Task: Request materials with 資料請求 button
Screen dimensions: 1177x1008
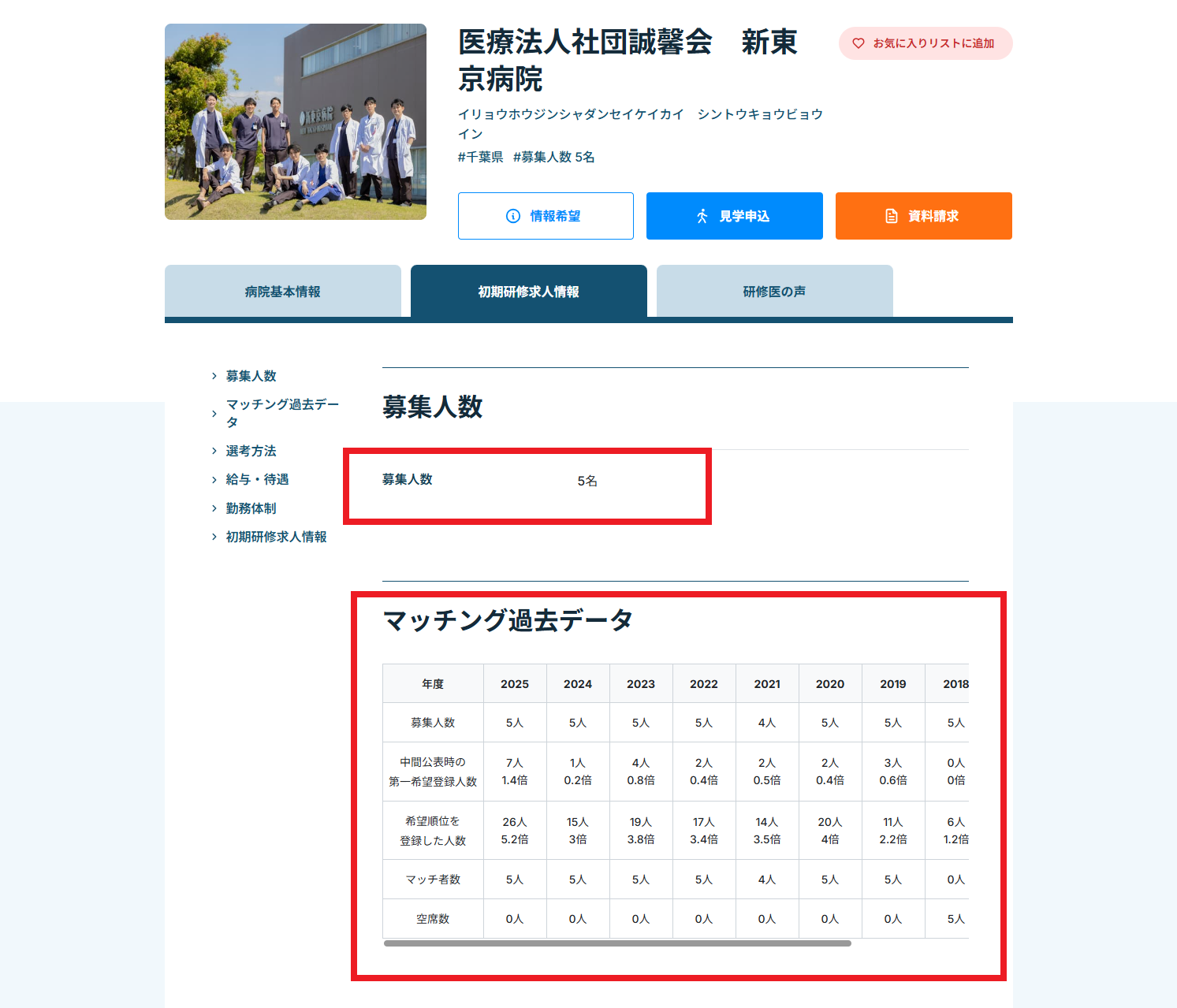Action: tap(924, 216)
